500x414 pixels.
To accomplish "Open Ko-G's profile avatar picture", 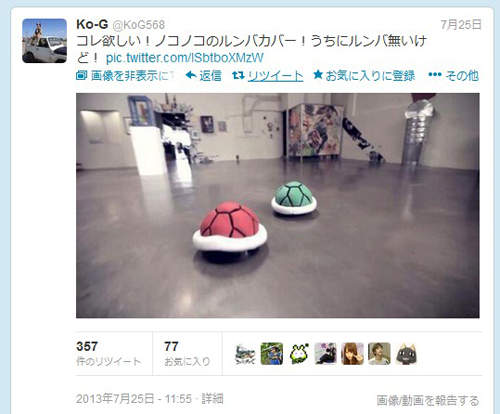I will (44, 41).
